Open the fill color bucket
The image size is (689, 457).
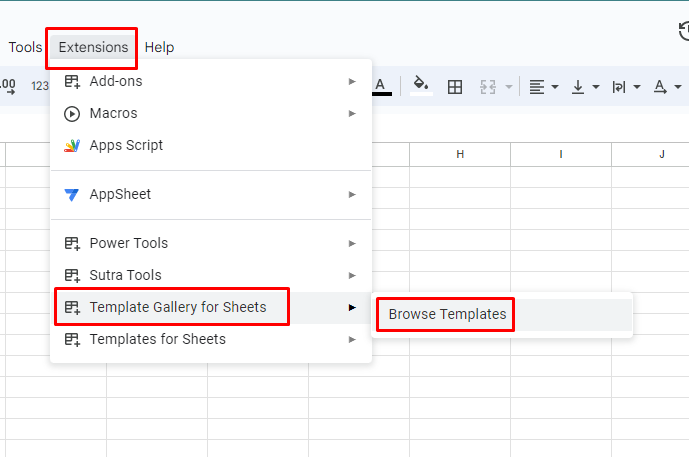pos(421,86)
